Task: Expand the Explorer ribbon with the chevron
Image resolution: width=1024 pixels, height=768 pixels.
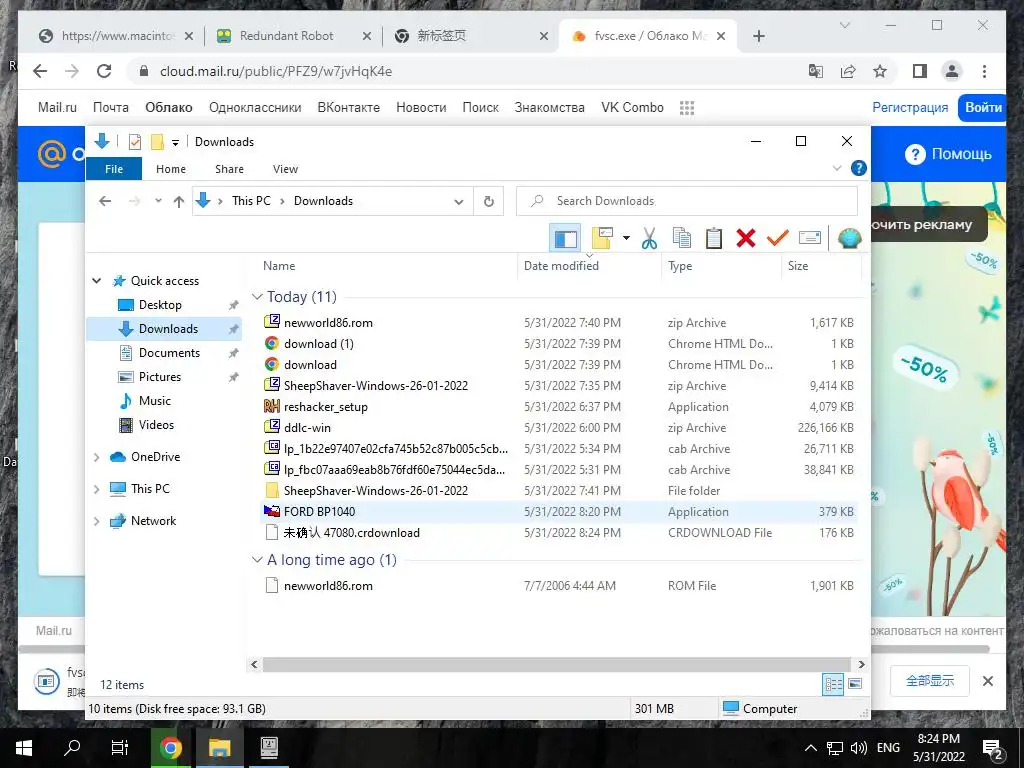Action: click(837, 168)
